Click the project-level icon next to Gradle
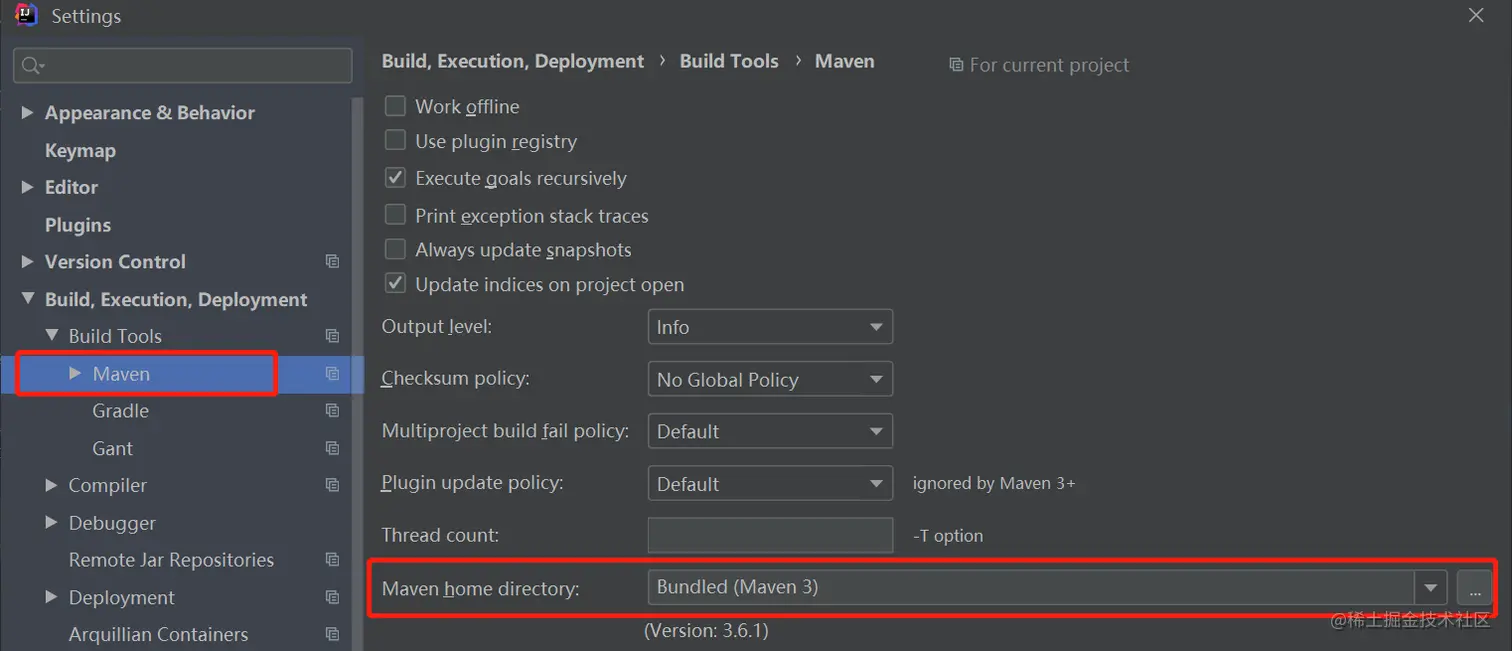 (x=332, y=411)
